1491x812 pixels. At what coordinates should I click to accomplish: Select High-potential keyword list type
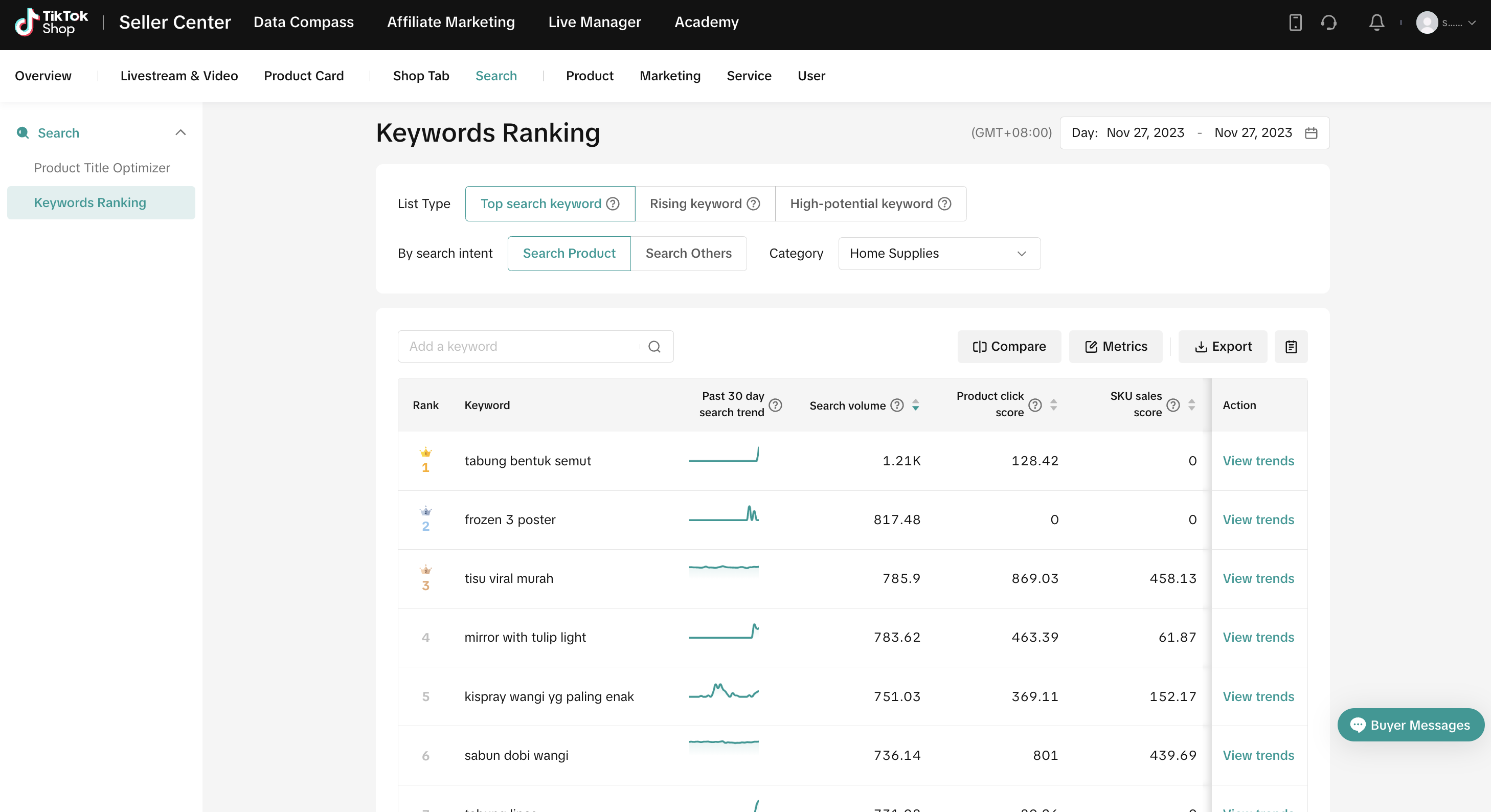[871, 204]
